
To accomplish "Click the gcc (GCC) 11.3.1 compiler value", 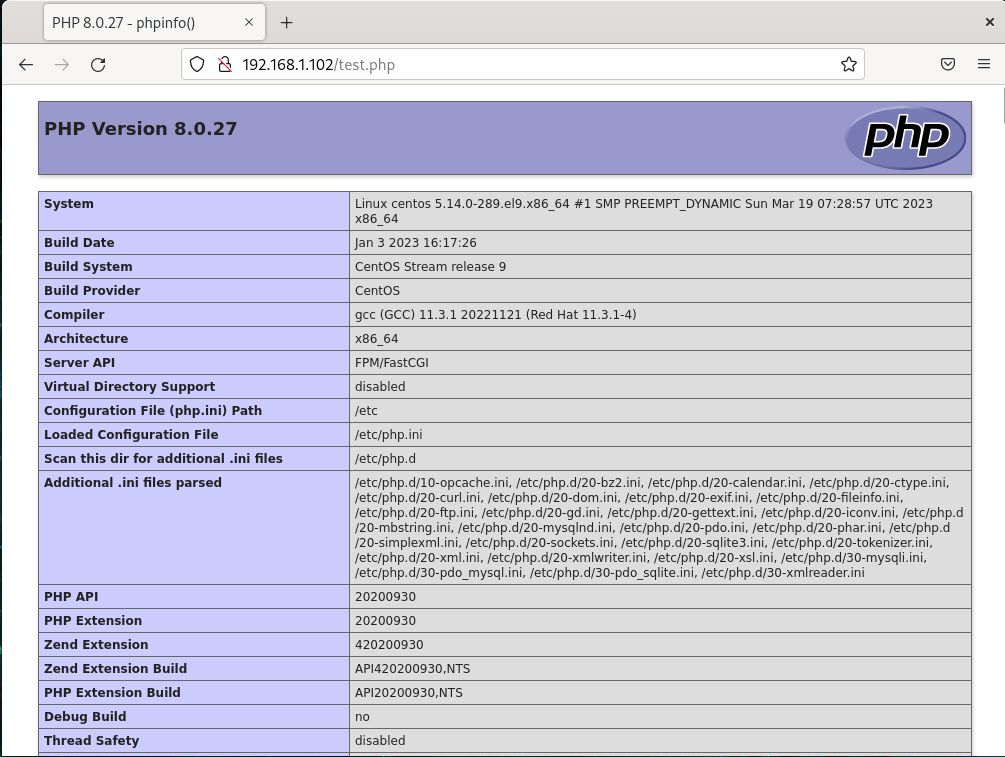I will 495,315.
